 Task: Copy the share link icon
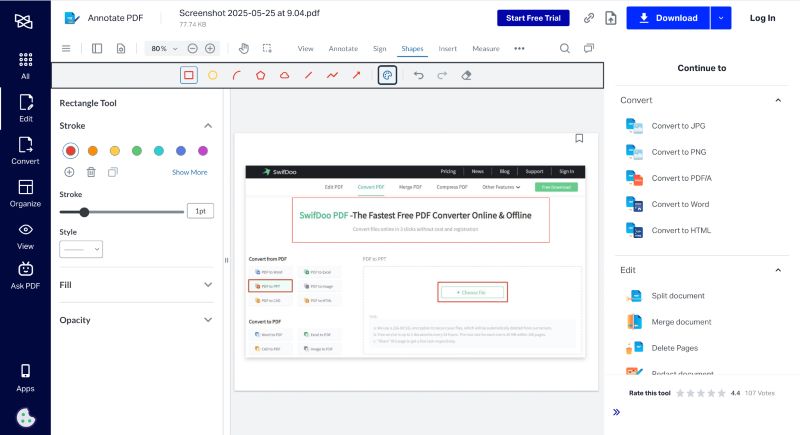tap(589, 18)
